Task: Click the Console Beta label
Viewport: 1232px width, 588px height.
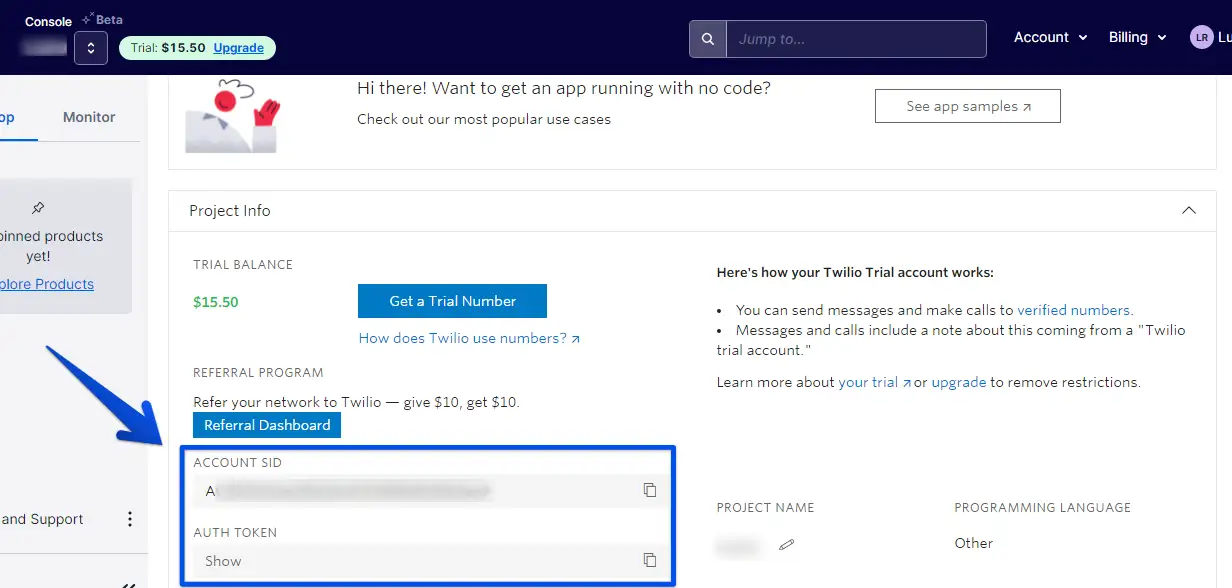Action: pyautogui.click(x=73, y=20)
